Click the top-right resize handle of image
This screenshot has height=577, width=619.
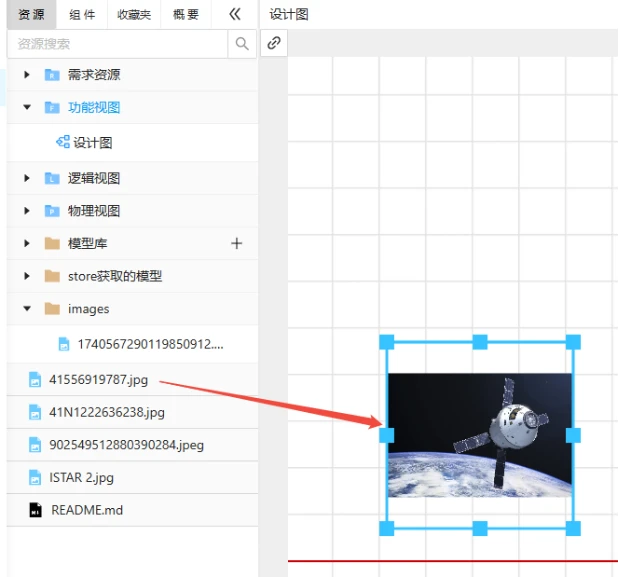click(573, 342)
